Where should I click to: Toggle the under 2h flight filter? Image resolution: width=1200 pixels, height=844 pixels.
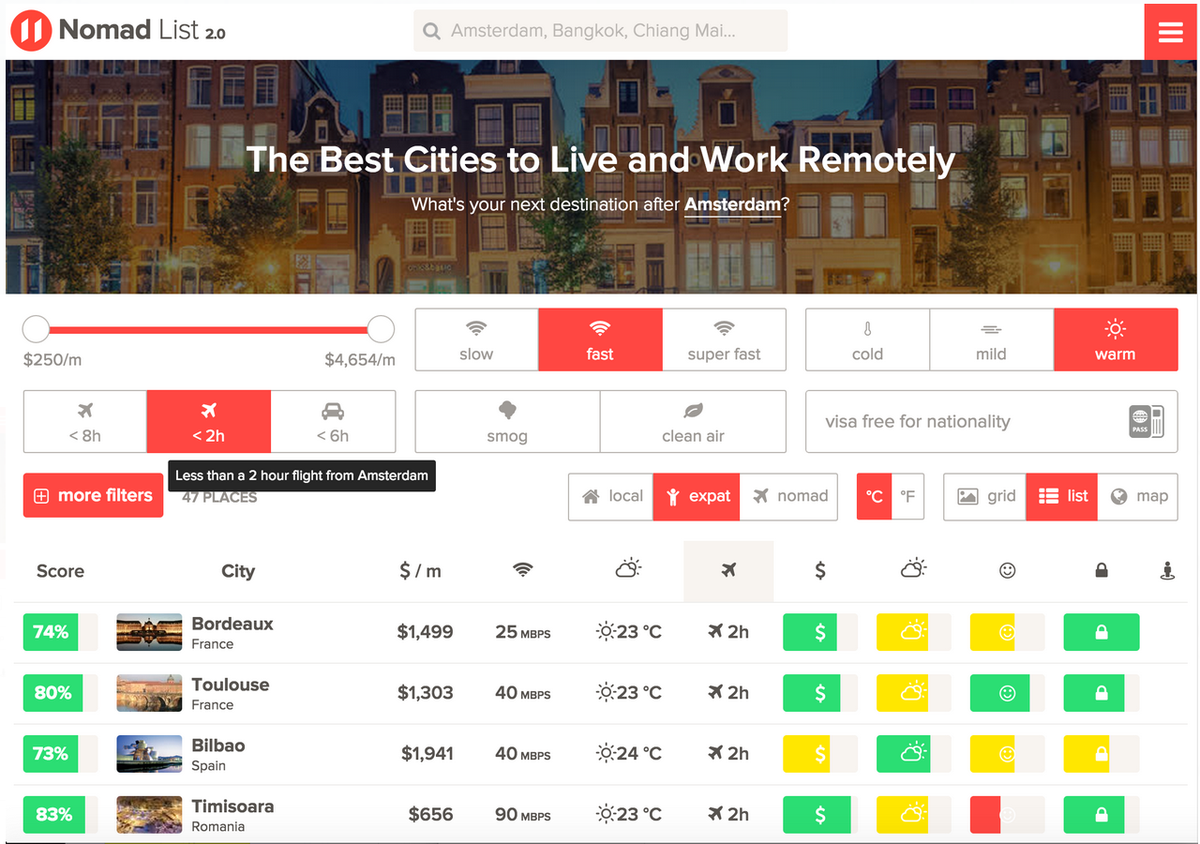[x=208, y=421]
